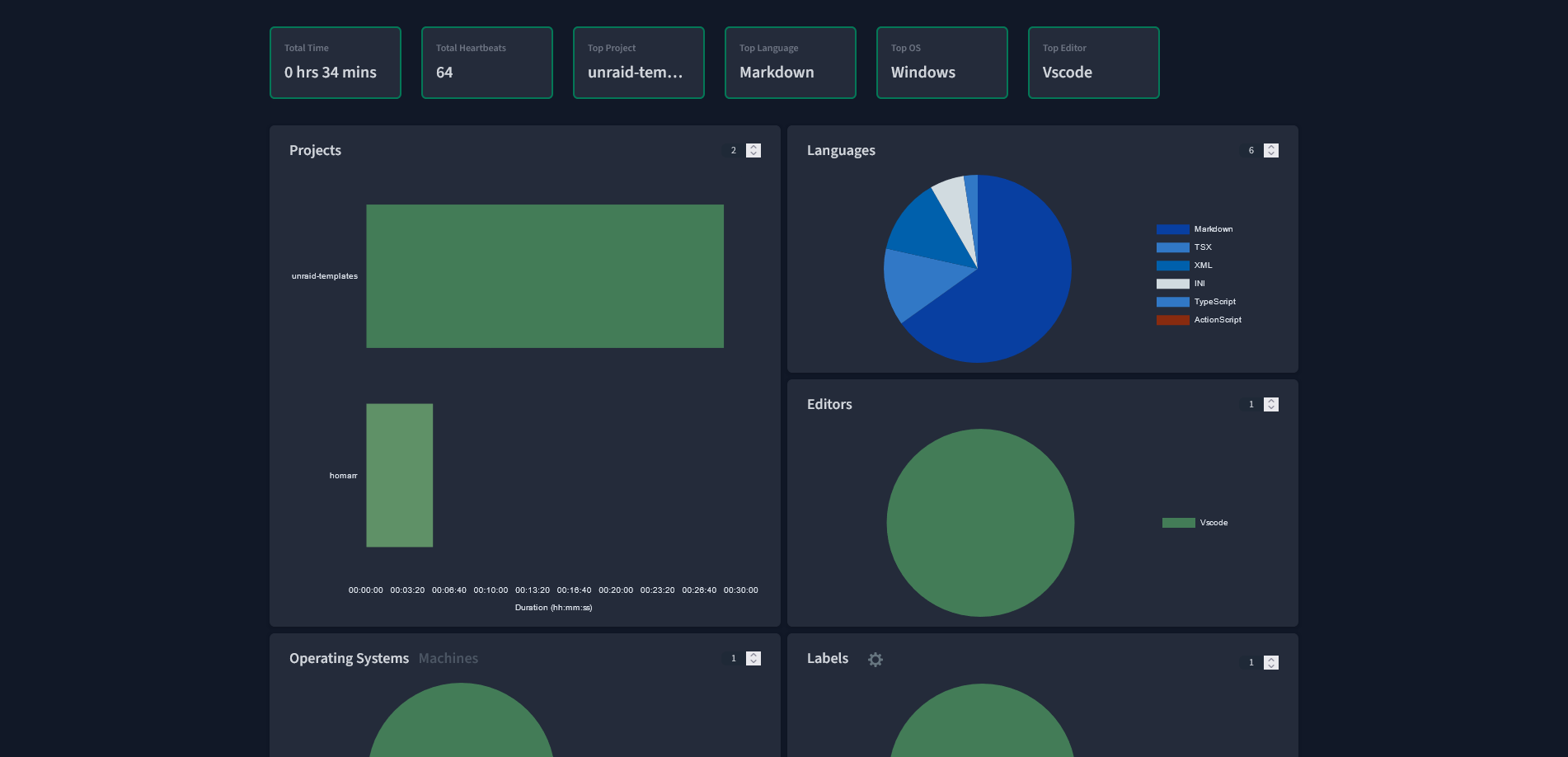
Task: Click the Total Heartbeats card showing 64
Action: coord(487,63)
